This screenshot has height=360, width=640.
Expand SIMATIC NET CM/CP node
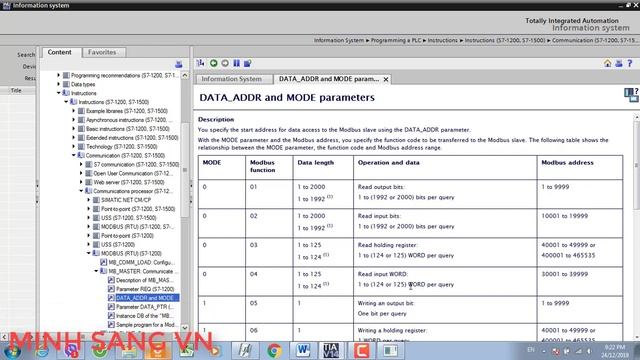89,200
